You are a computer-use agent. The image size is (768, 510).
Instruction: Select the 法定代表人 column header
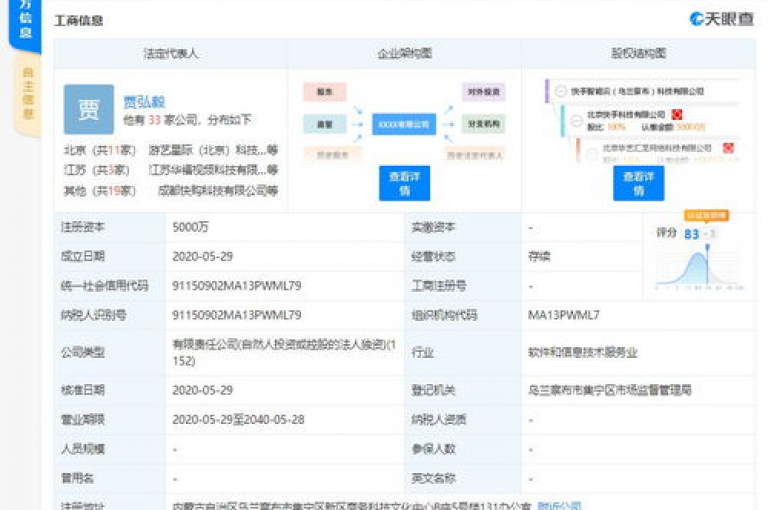click(x=171, y=53)
